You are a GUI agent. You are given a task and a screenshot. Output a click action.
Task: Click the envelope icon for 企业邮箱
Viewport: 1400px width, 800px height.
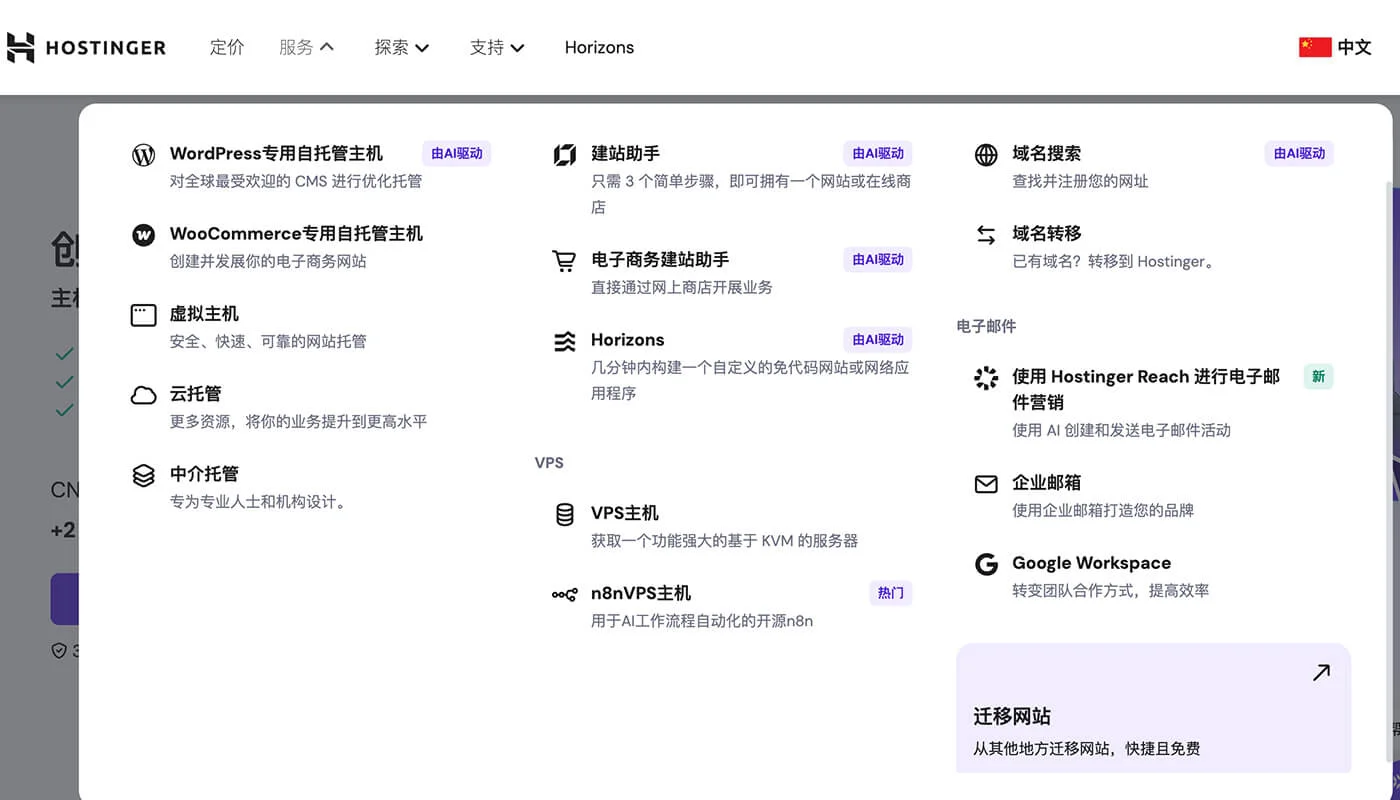tap(986, 484)
